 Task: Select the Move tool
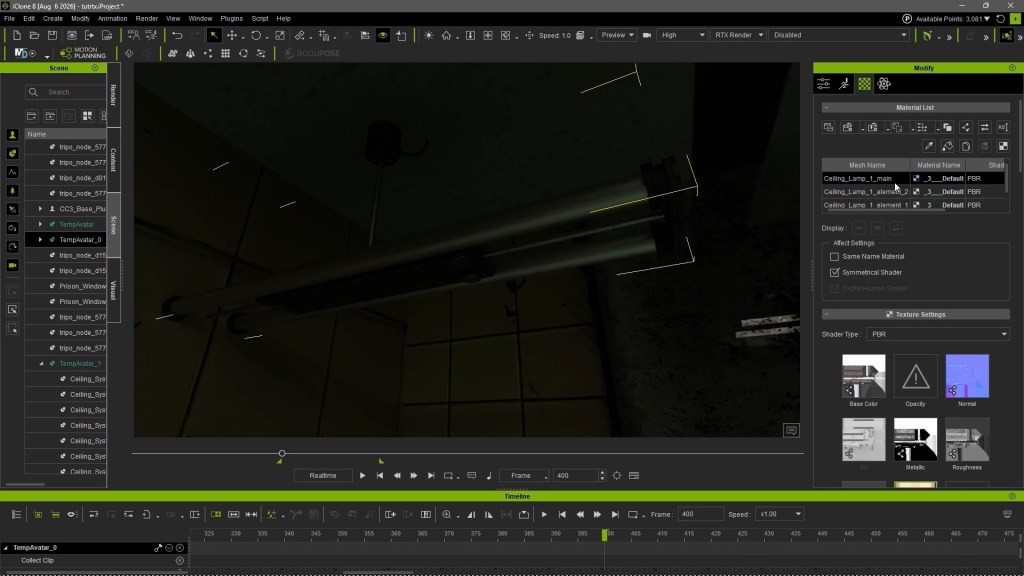coord(232,35)
